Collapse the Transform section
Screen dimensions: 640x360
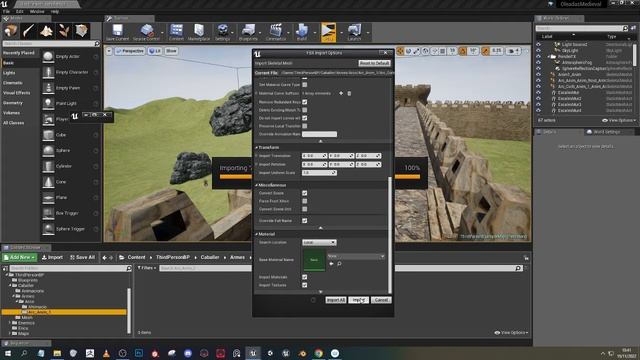257,147
